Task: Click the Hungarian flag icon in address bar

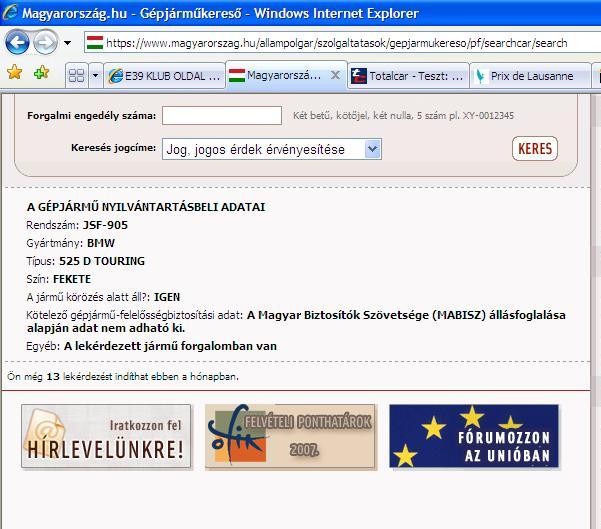Action: [x=95, y=43]
